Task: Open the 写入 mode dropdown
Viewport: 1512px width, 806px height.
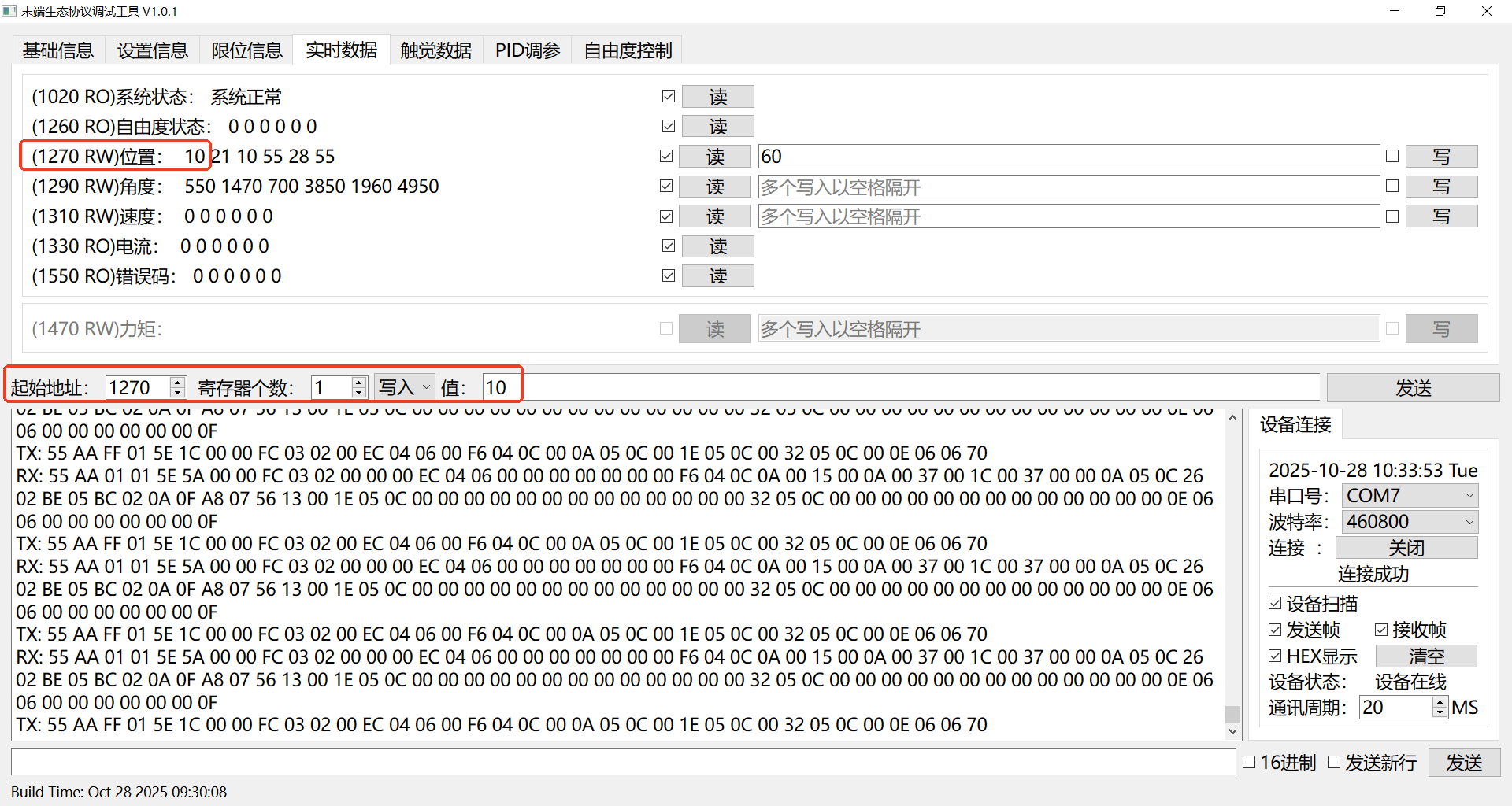Action: (404, 387)
